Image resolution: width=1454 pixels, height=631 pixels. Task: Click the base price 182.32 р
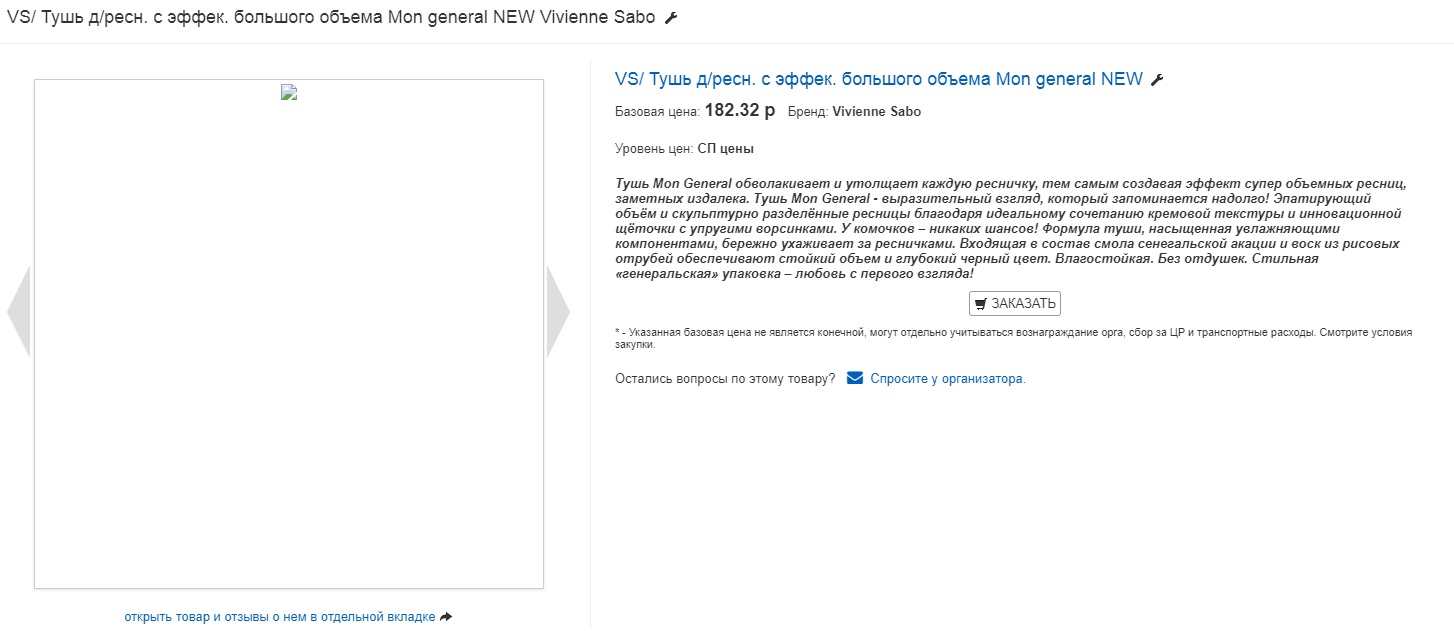(740, 111)
